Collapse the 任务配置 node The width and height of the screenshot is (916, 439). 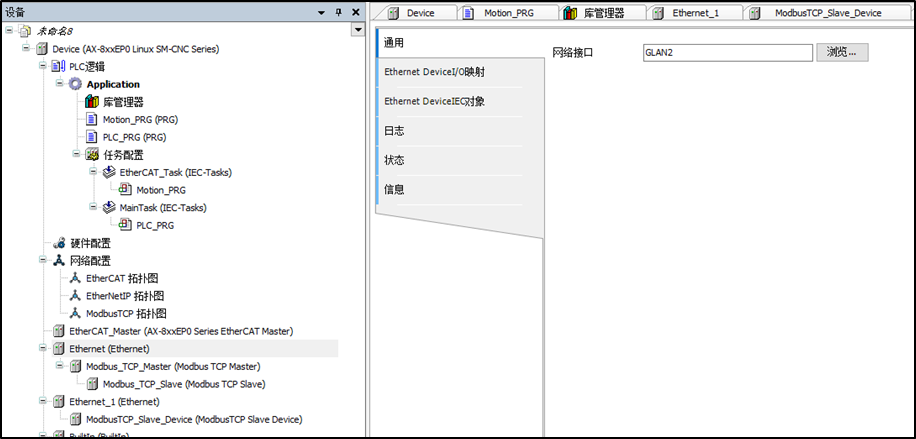(77, 155)
